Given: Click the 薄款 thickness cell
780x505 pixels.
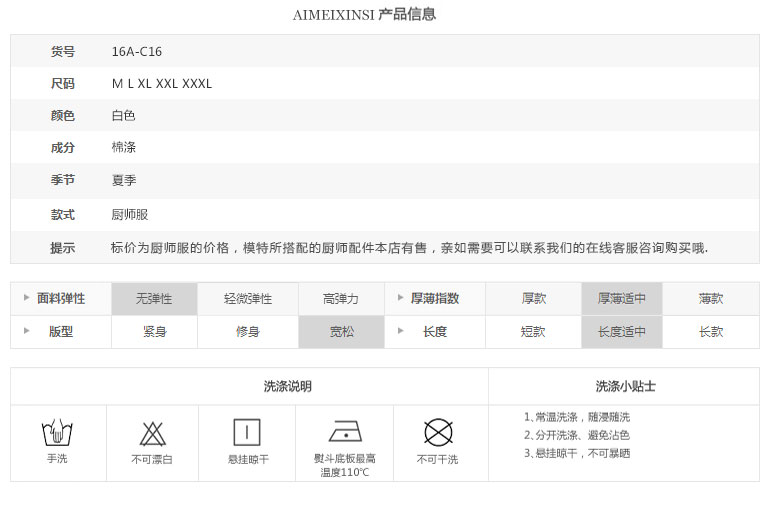Looking at the screenshot, I should tap(711, 299).
